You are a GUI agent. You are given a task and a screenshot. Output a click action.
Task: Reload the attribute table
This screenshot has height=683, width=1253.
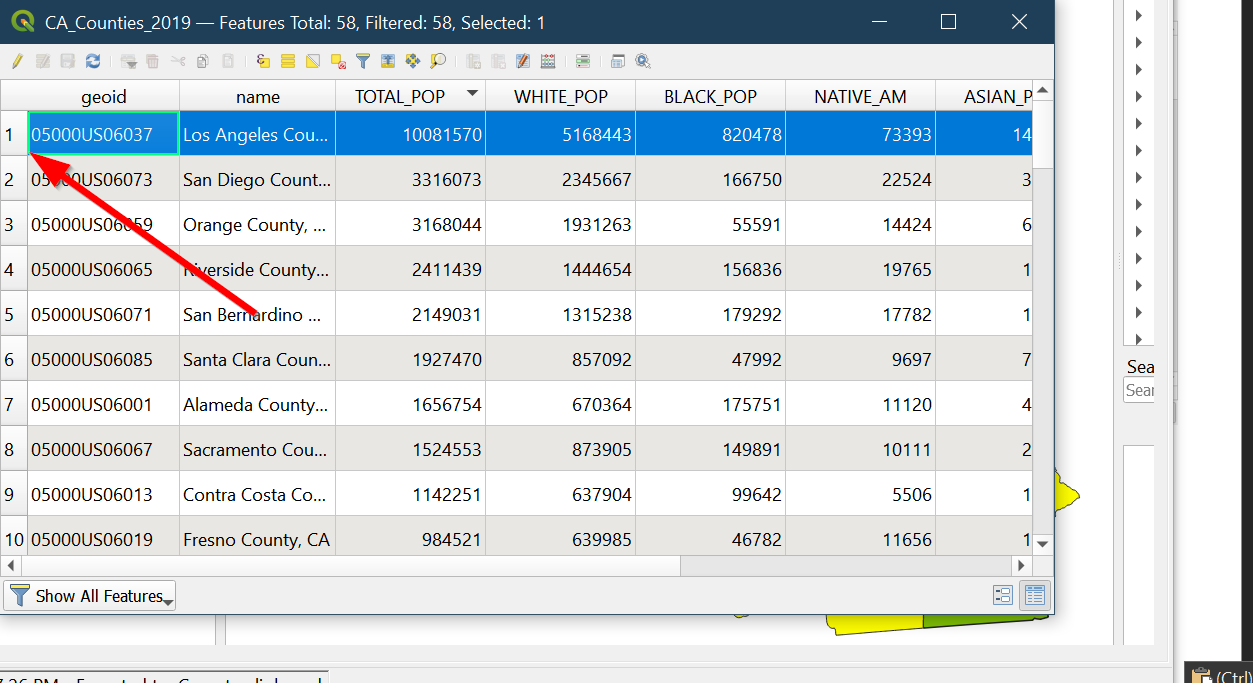[x=93, y=62]
